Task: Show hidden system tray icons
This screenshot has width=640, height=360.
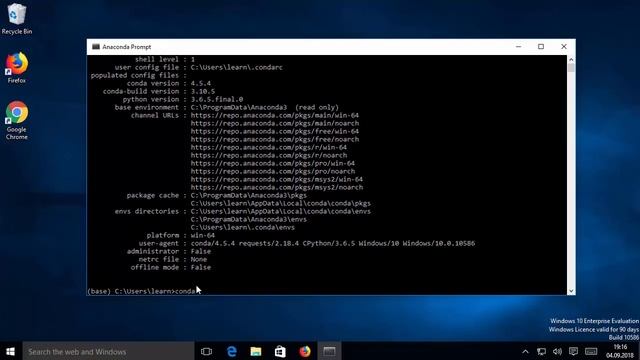Action: (525, 351)
